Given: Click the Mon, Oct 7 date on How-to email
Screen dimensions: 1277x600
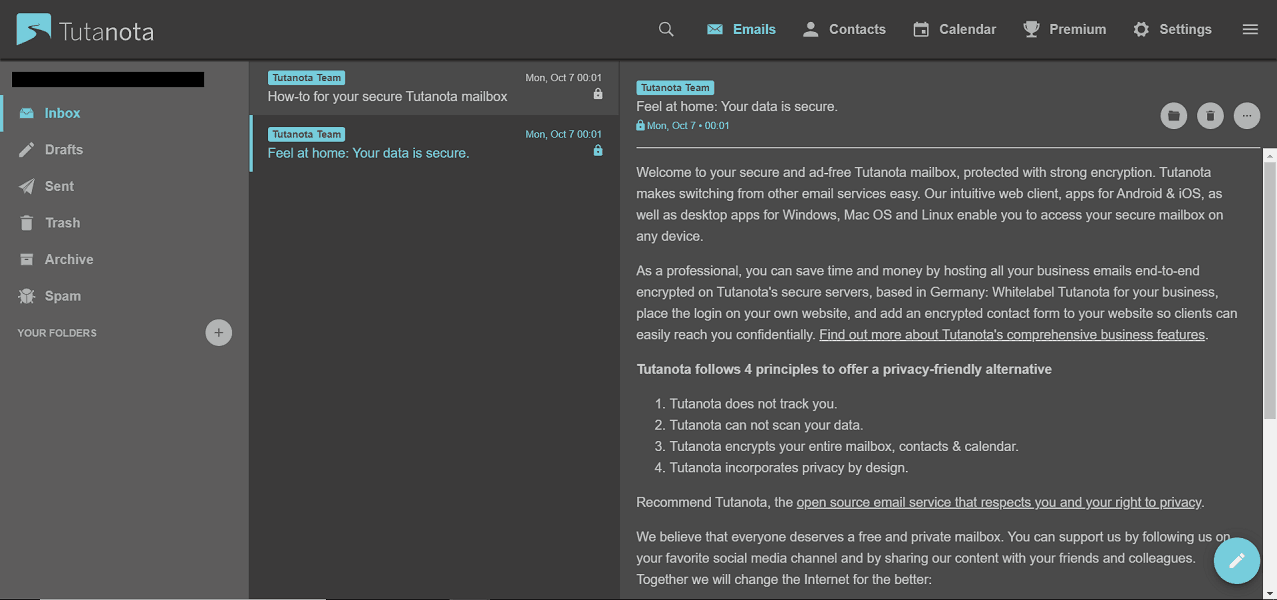Looking at the screenshot, I should [x=563, y=77].
